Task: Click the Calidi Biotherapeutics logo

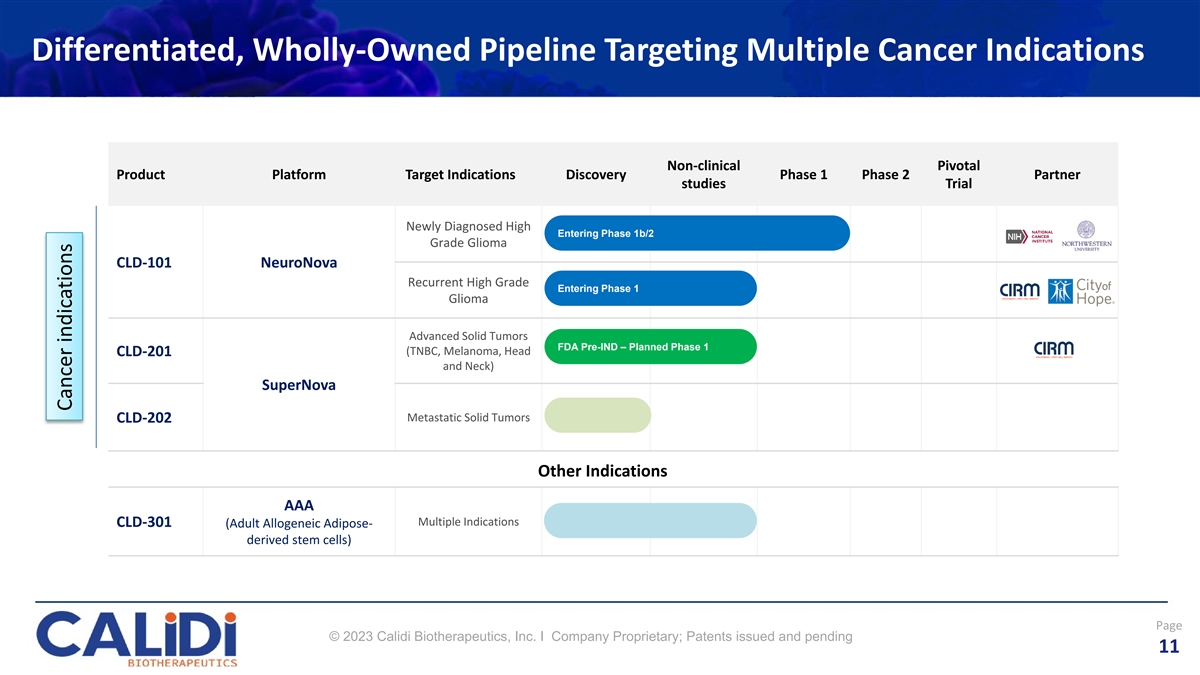Action: [x=137, y=638]
